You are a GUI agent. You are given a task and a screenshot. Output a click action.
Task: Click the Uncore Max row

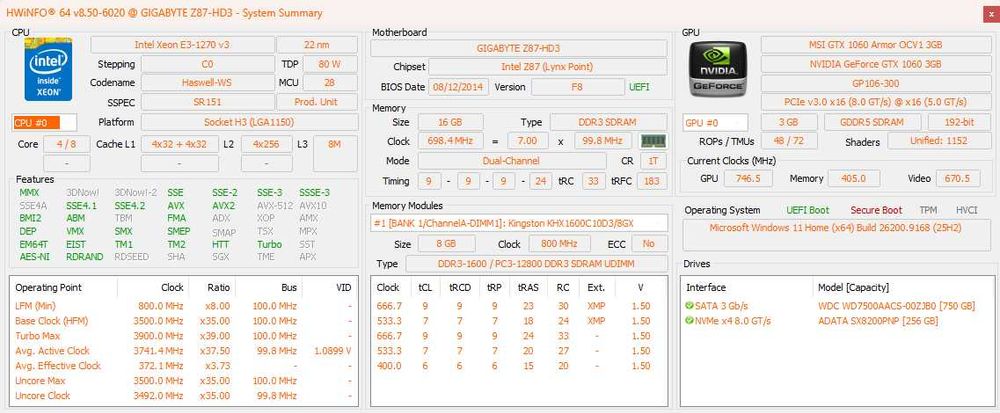[183, 380]
